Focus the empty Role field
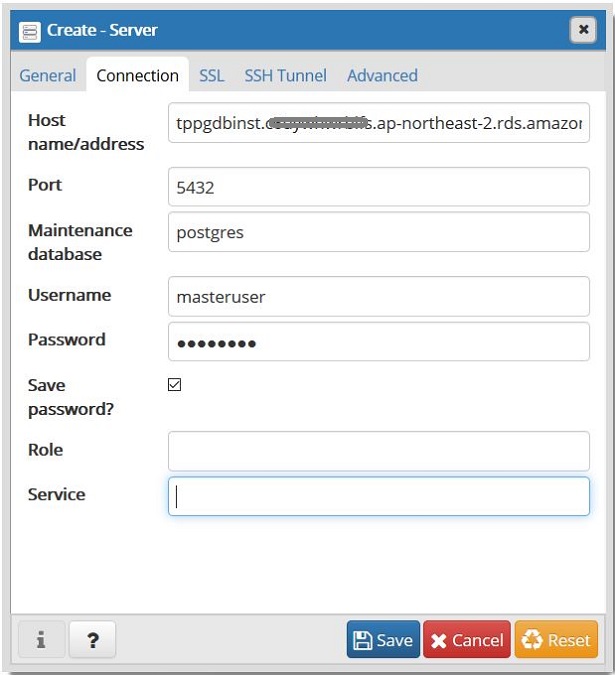The height and width of the screenshot is (675, 615). (x=379, y=451)
